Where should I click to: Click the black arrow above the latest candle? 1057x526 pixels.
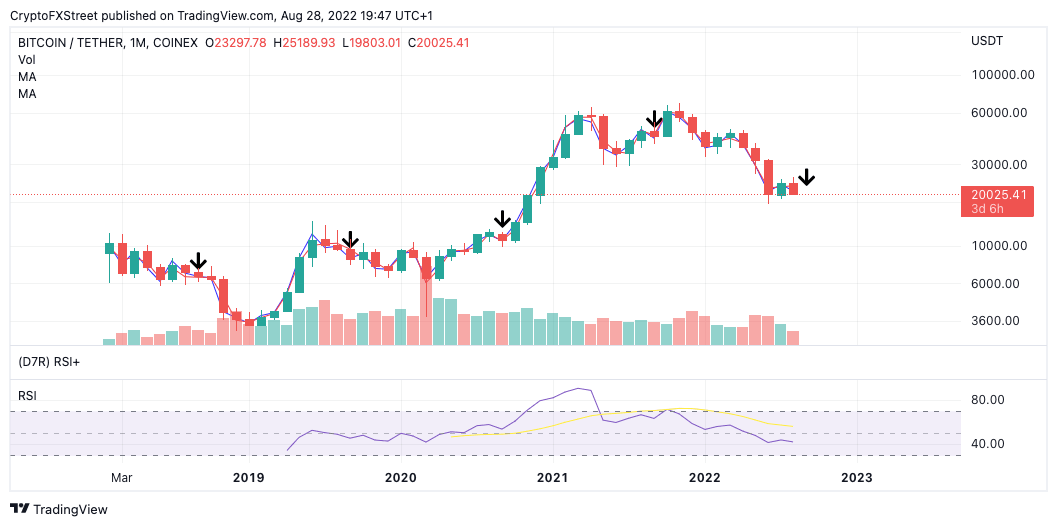click(806, 177)
